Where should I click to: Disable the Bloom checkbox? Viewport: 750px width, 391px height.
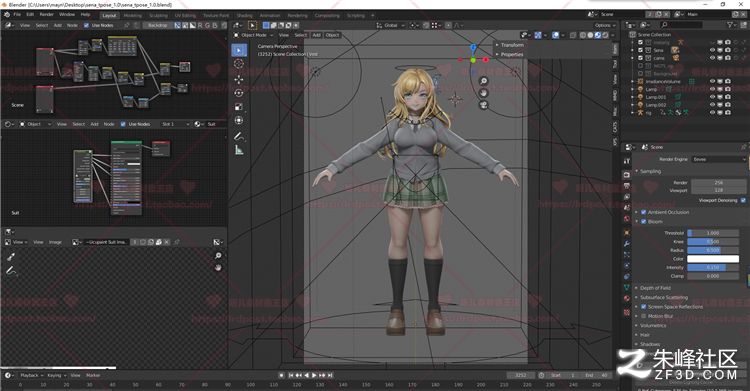pos(643,222)
